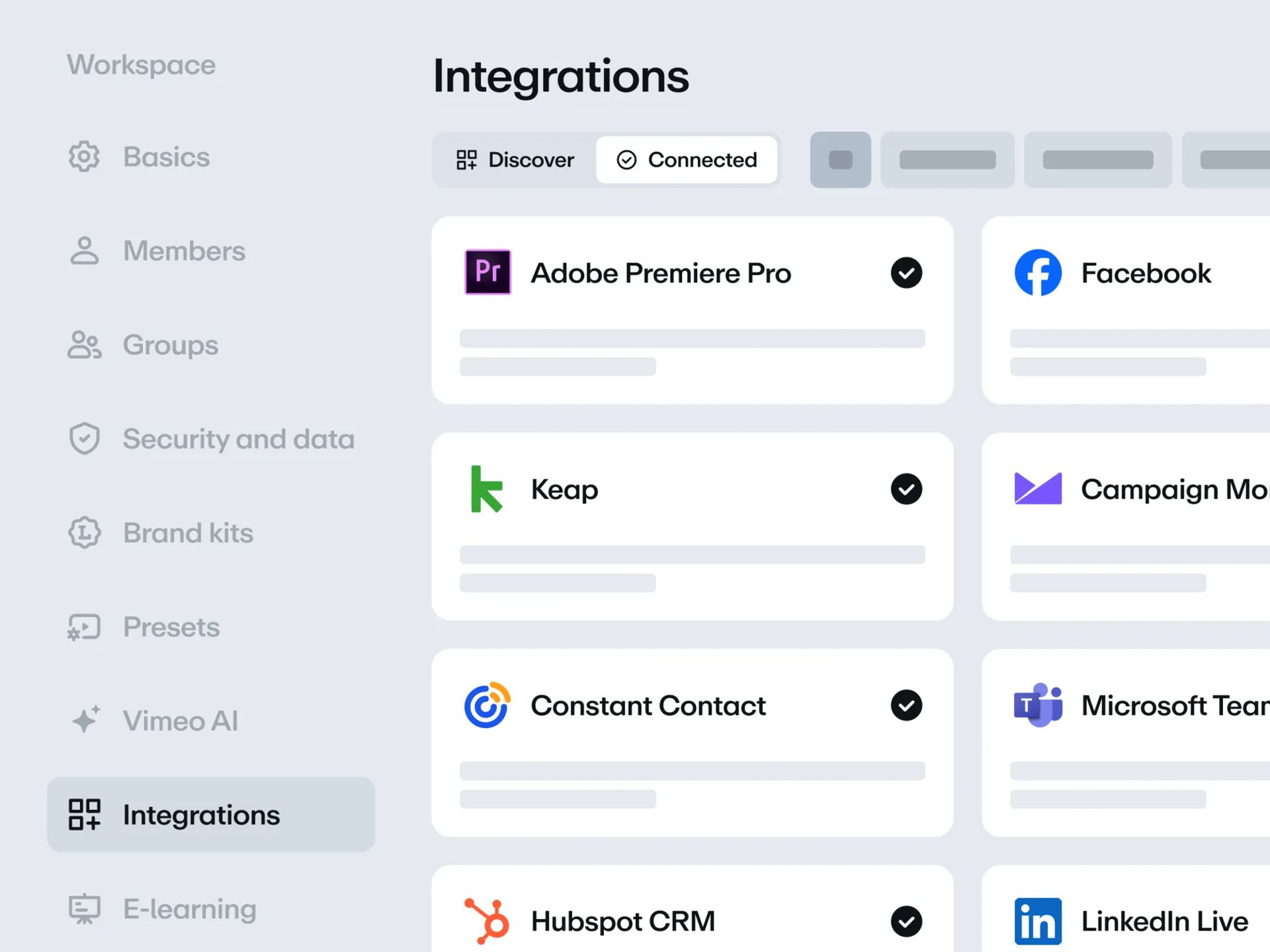Select the Connected tab
1270x952 pixels.
pyautogui.click(x=687, y=160)
